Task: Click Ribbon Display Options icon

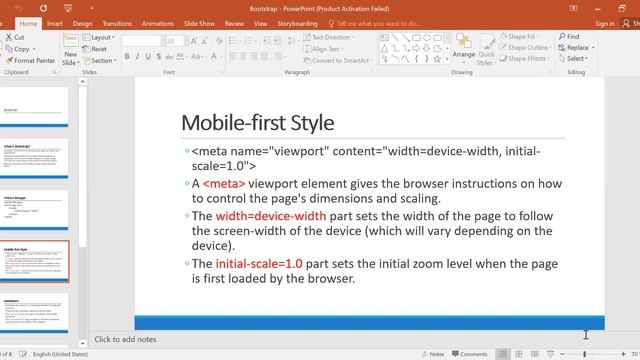Action: click(x=573, y=8)
